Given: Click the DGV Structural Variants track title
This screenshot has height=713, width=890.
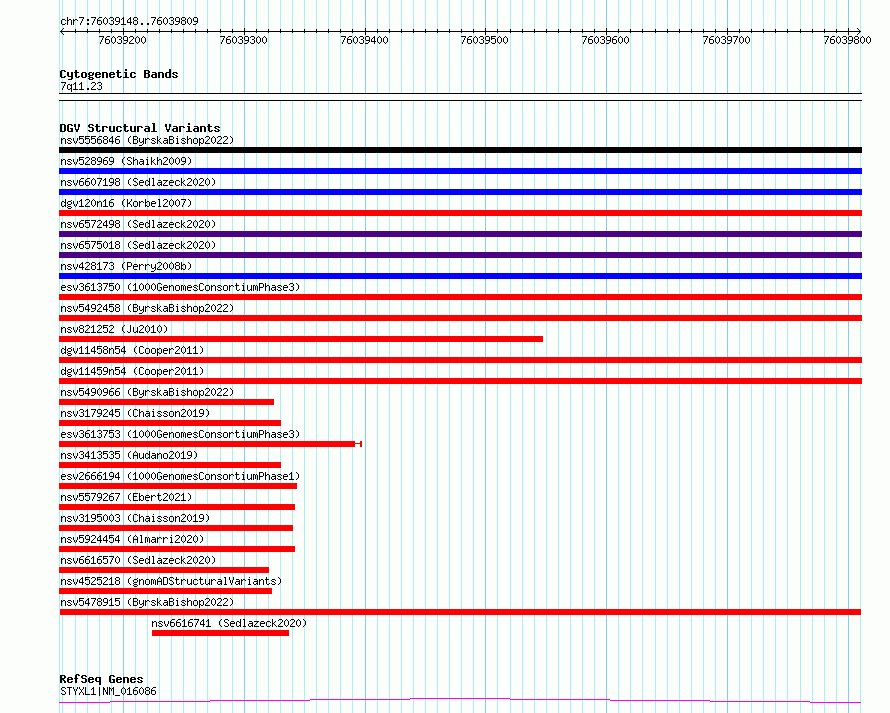Looking at the screenshot, I should pos(140,128).
